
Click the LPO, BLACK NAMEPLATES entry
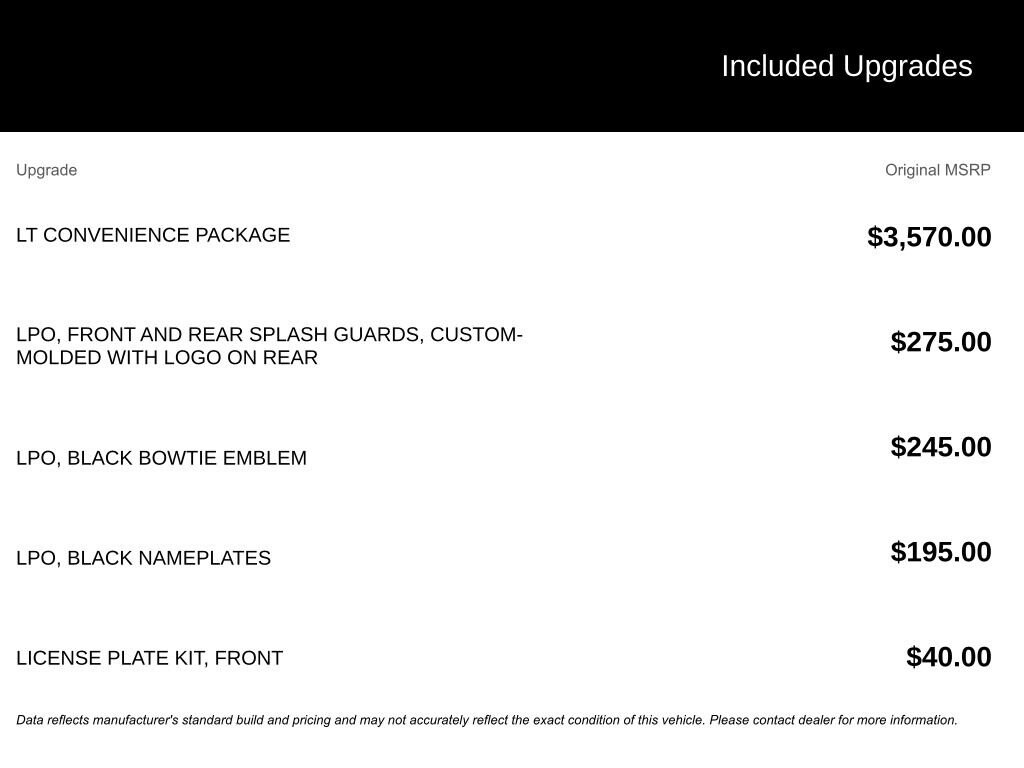pos(143,558)
